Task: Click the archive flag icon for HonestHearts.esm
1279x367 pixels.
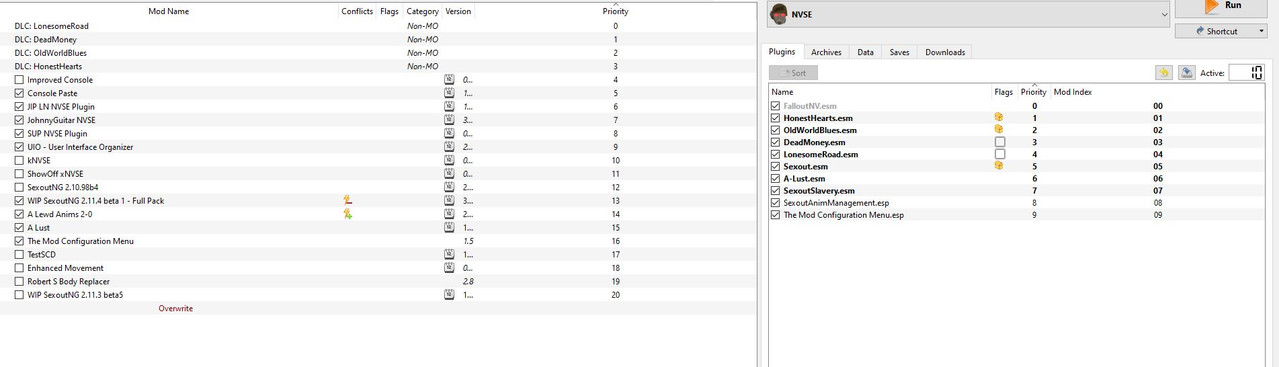Action: point(998,118)
